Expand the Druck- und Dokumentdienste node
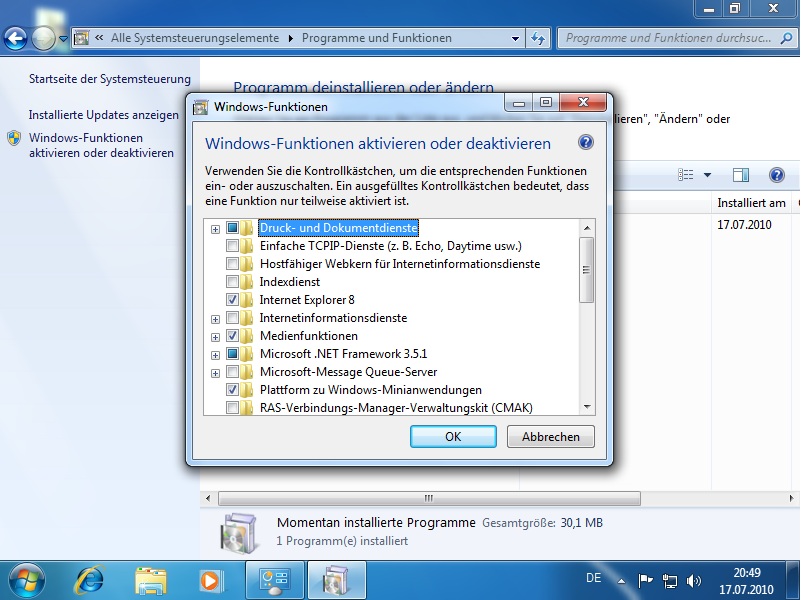The image size is (801, 600). [215, 229]
